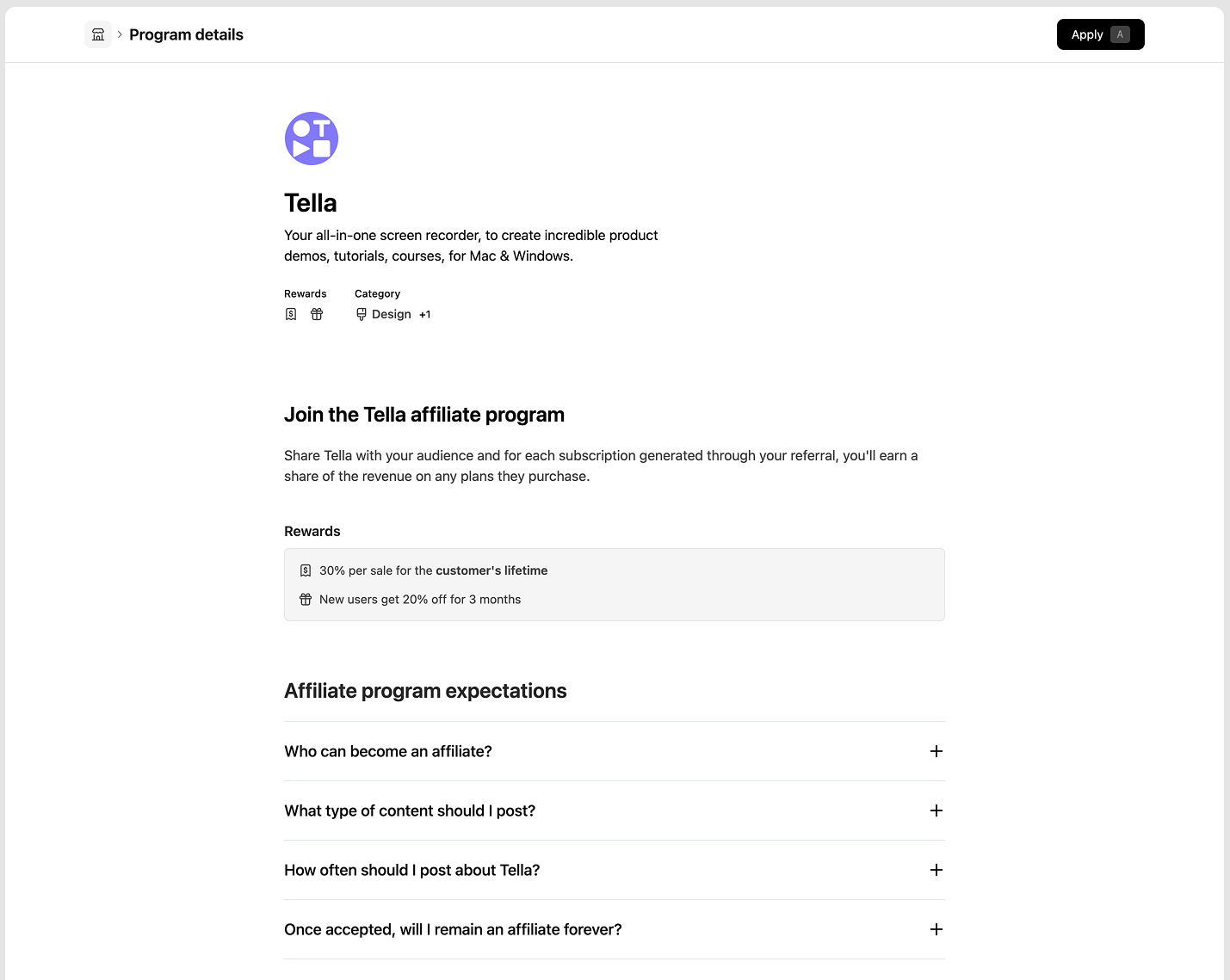This screenshot has height=980, width=1230.
Task: Click the Design category paintbrush icon
Action: point(362,314)
